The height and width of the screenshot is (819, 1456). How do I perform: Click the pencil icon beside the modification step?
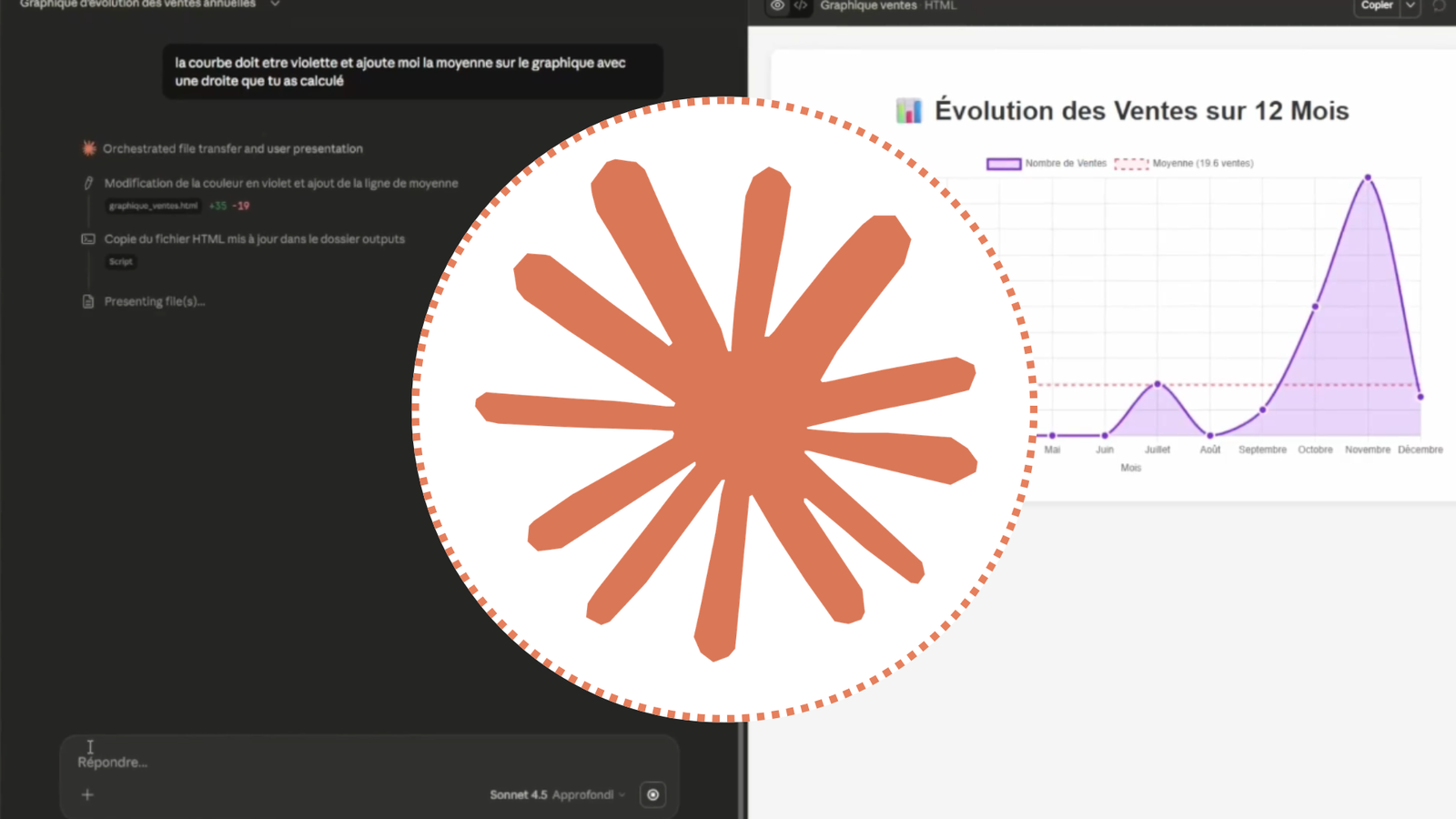pos(88,182)
